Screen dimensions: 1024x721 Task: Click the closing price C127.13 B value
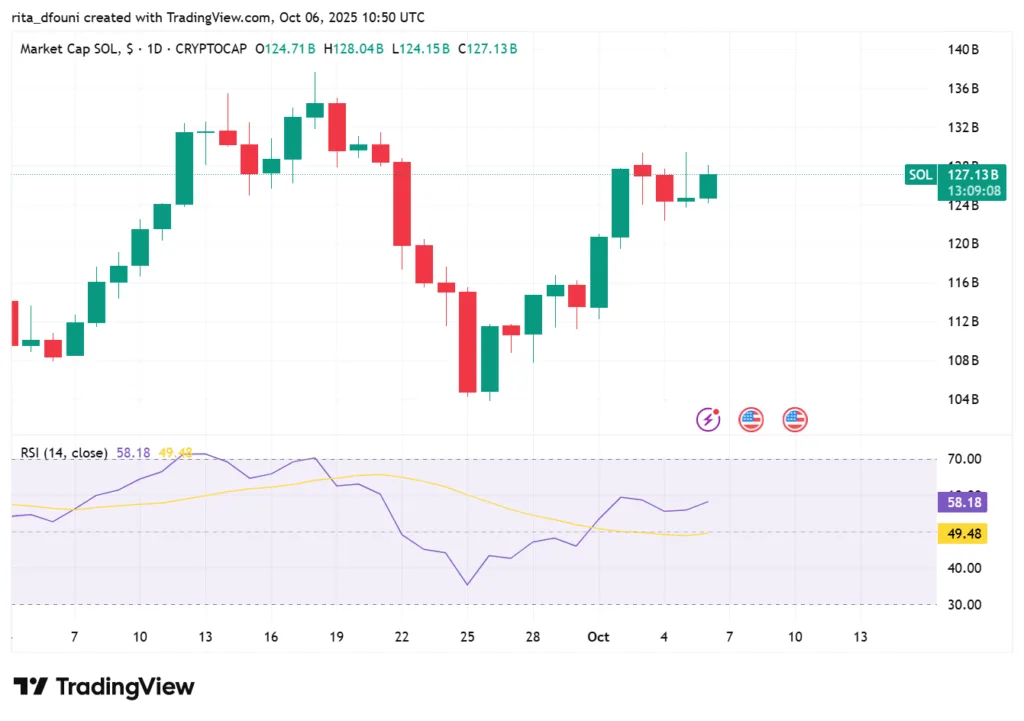(488, 49)
